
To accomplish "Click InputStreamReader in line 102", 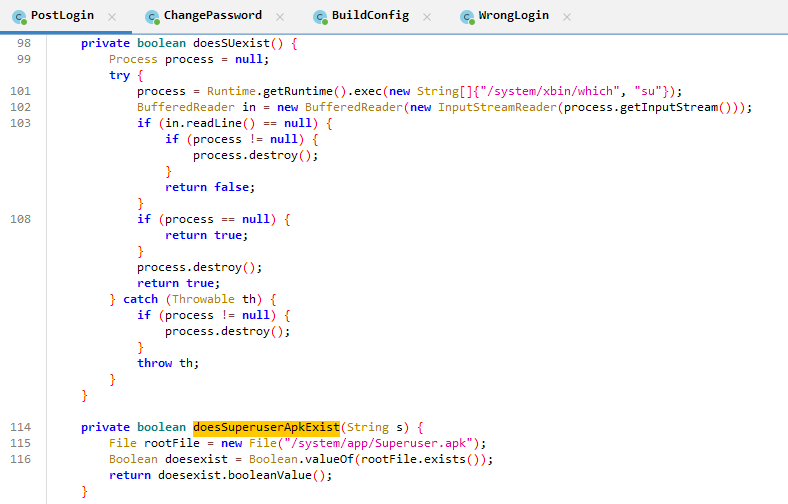I will pyautogui.click(x=497, y=108).
